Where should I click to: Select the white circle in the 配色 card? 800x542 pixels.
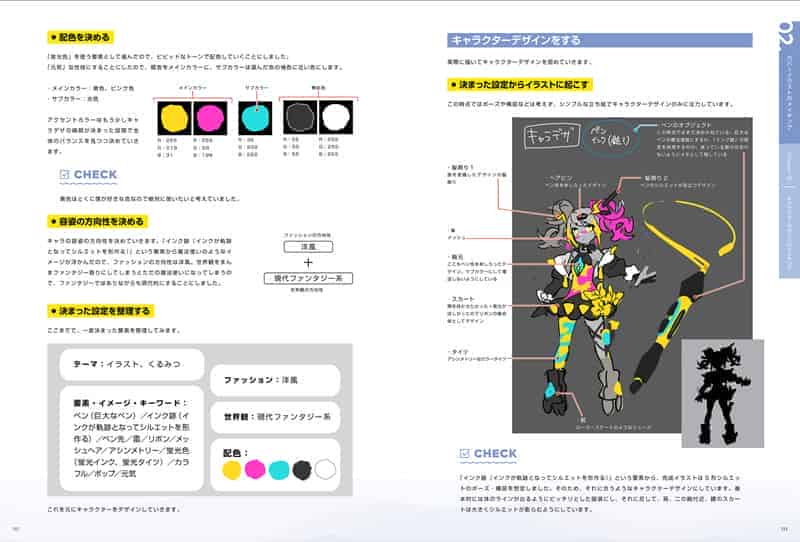[326, 469]
